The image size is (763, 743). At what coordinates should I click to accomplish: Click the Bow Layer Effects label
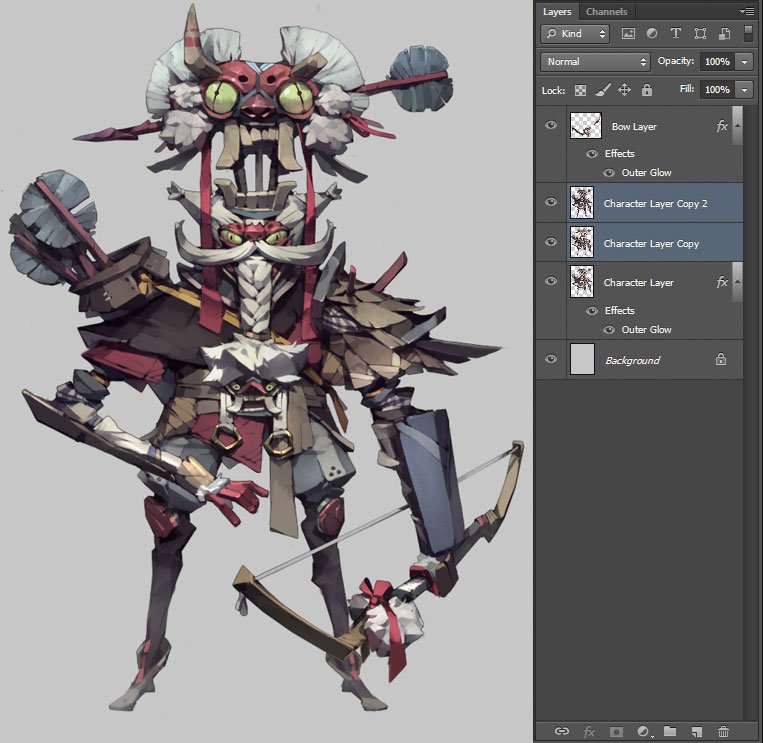coord(619,154)
